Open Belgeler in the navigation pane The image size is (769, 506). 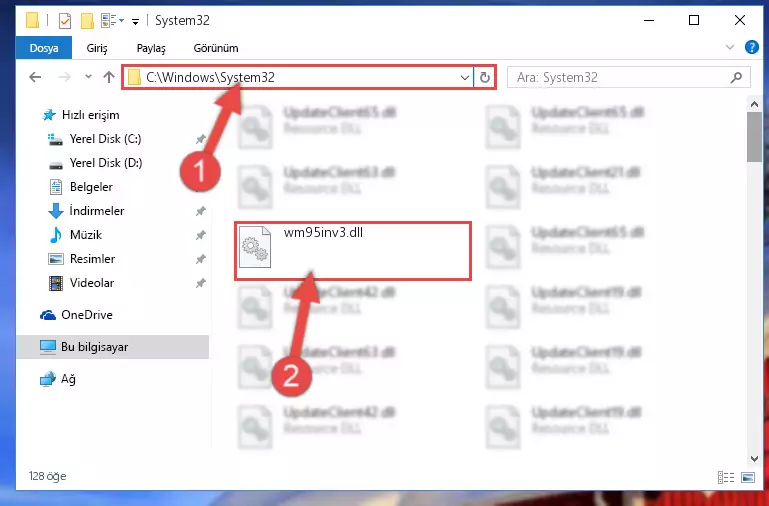click(x=91, y=187)
